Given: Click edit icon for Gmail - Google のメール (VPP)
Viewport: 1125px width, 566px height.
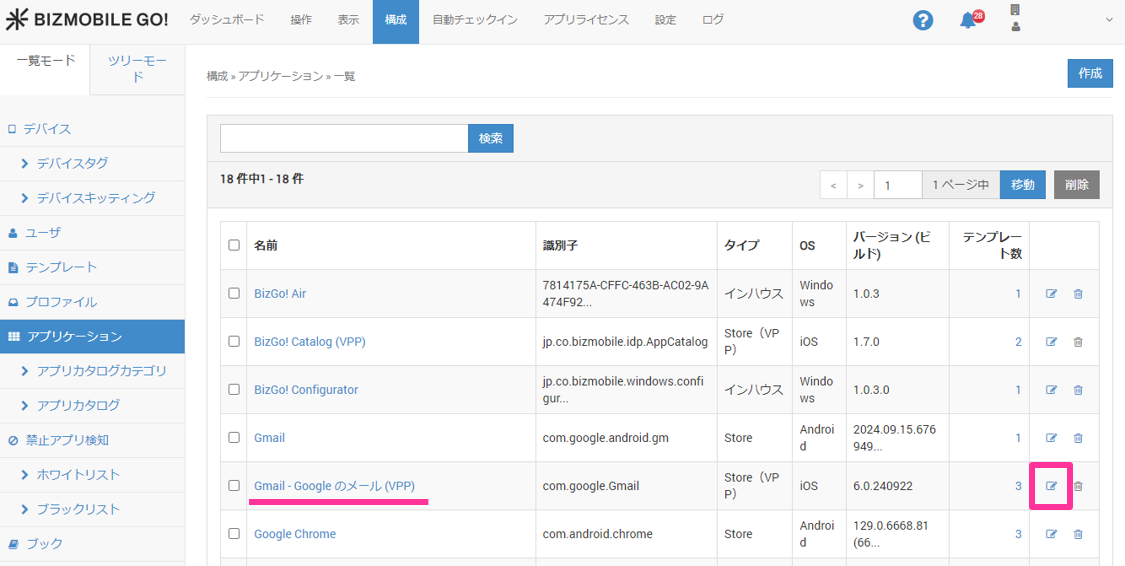Looking at the screenshot, I should 1051,486.
